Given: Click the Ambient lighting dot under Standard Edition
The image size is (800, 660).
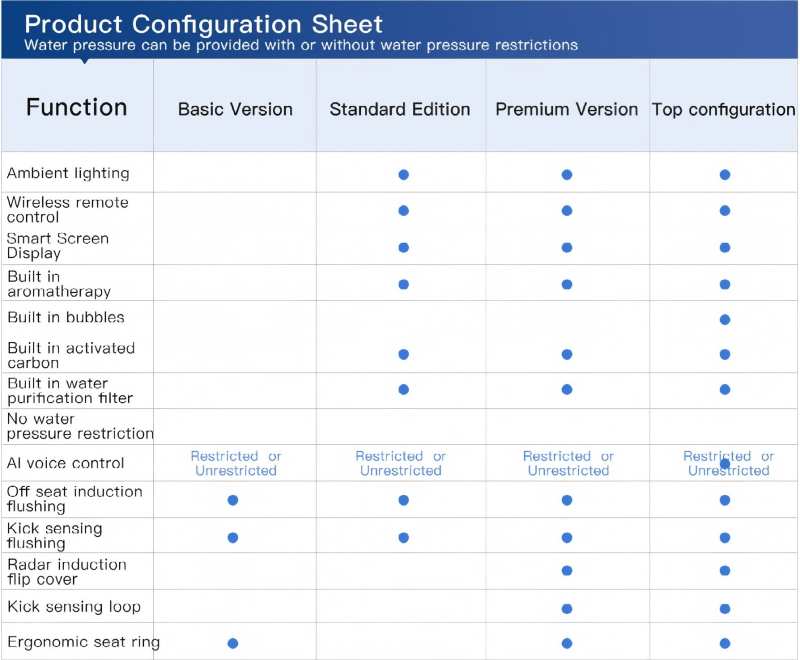Looking at the screenshot, I should (404, 174).
